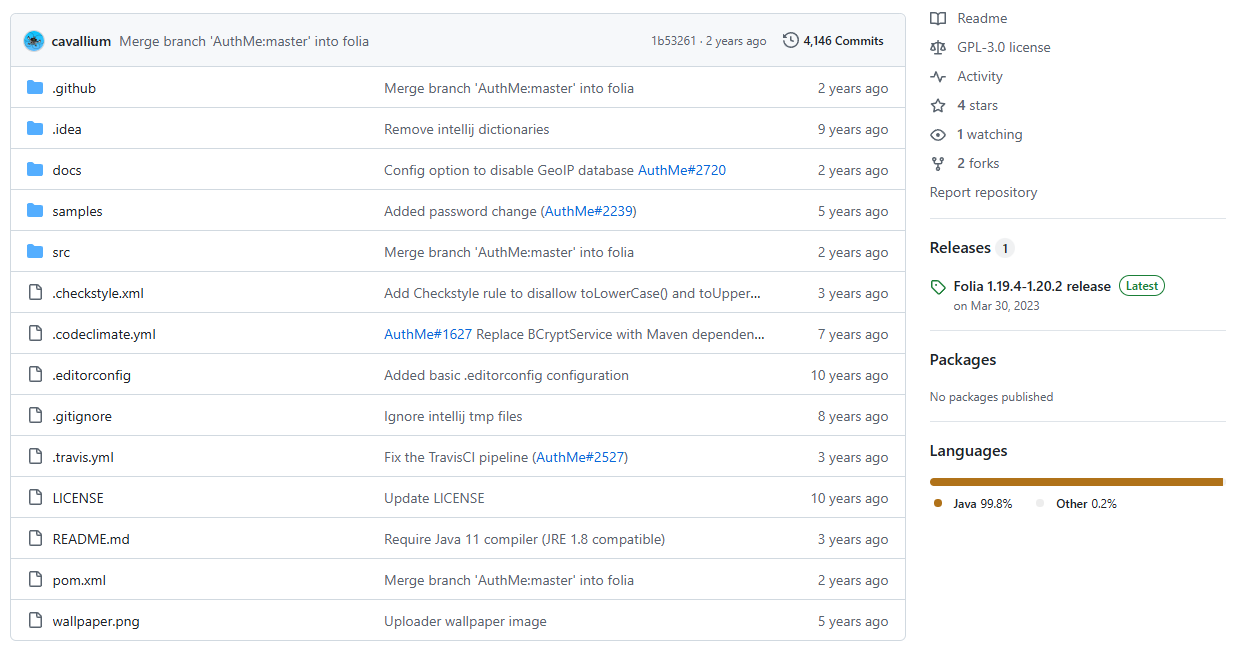
Task: Click the GPL-3.0 license scale icon
Action: (x=938, y=47)
